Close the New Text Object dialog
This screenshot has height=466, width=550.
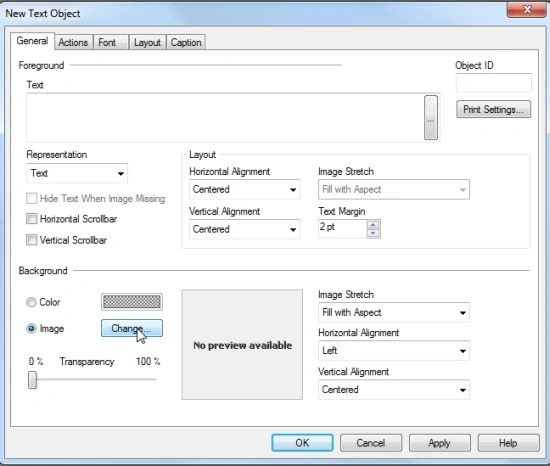tap(527, 9)
